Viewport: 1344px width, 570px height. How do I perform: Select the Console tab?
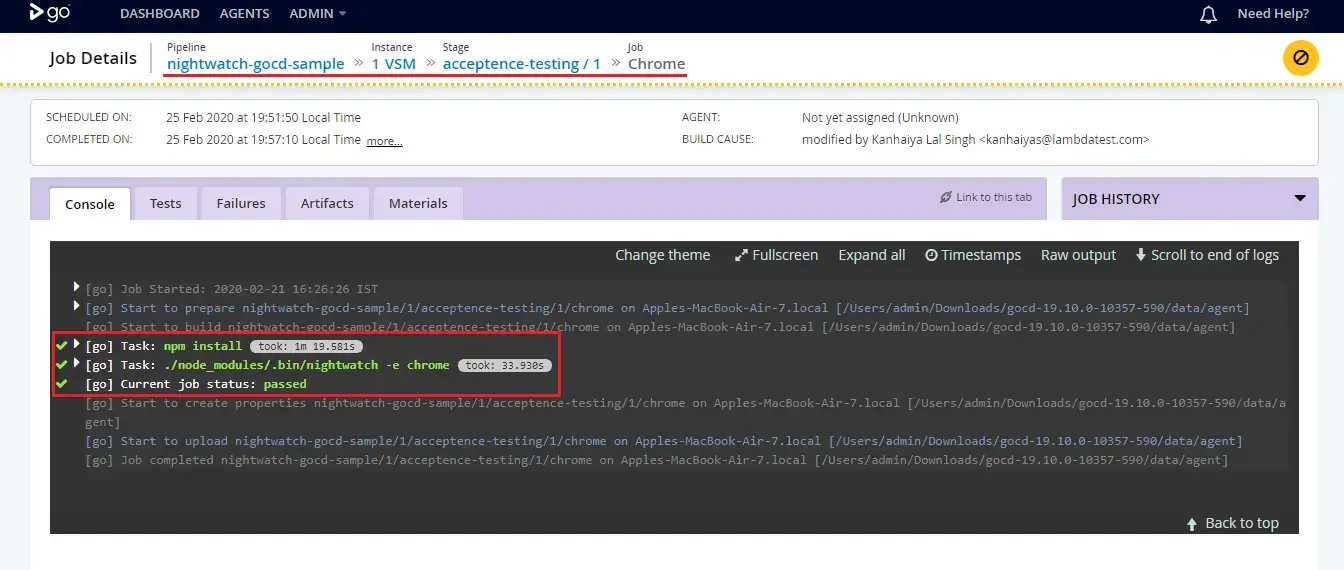pos(90,203)
